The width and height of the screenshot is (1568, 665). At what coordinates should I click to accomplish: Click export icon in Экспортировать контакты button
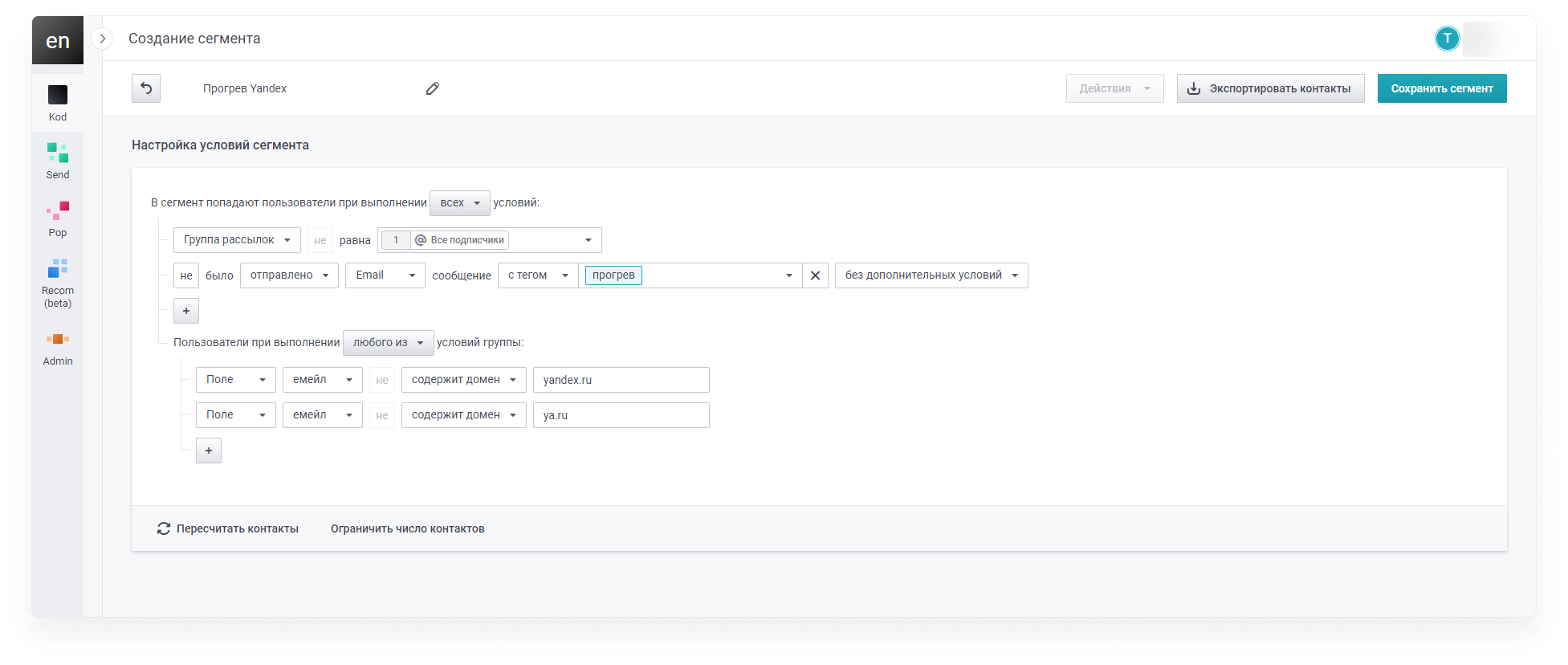coord(1194,88)
